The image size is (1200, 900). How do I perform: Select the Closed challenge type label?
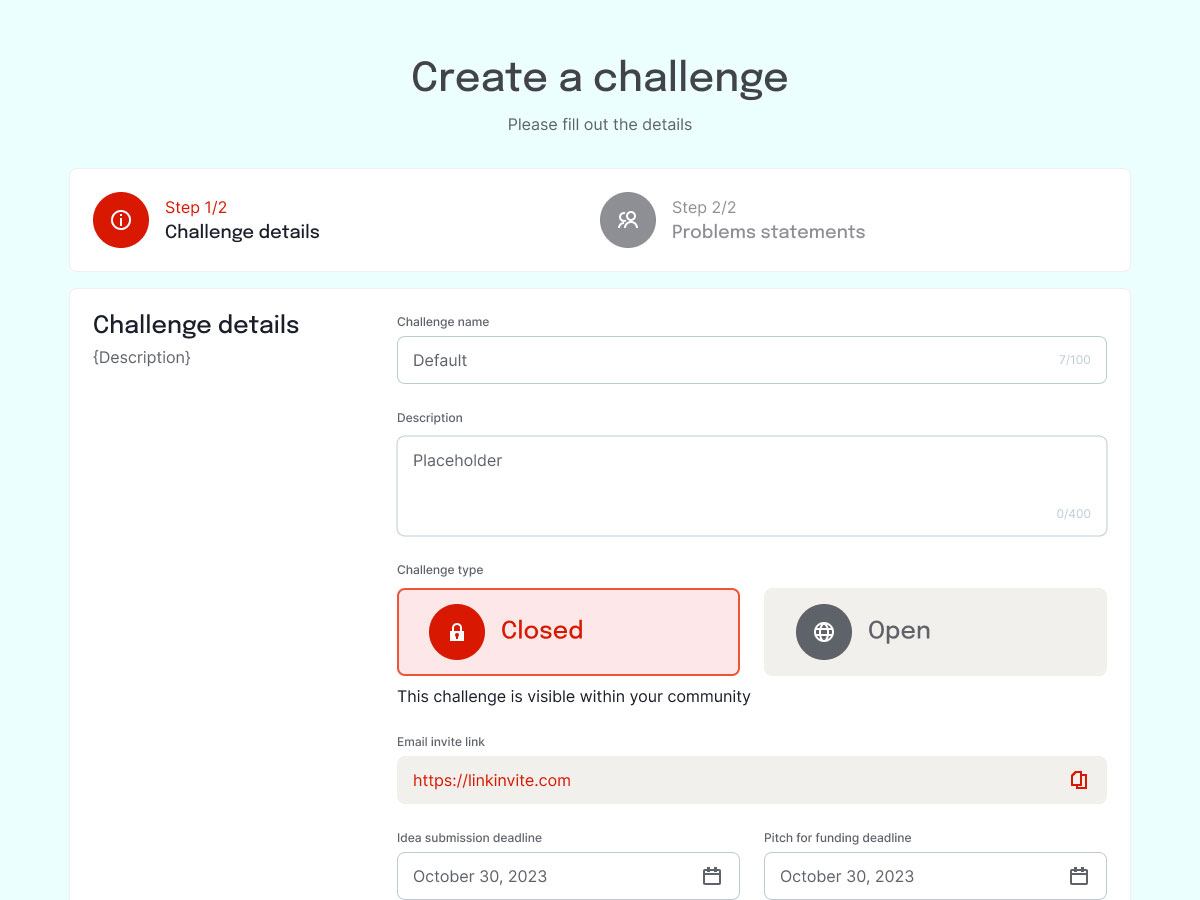(x=542, y=630)
